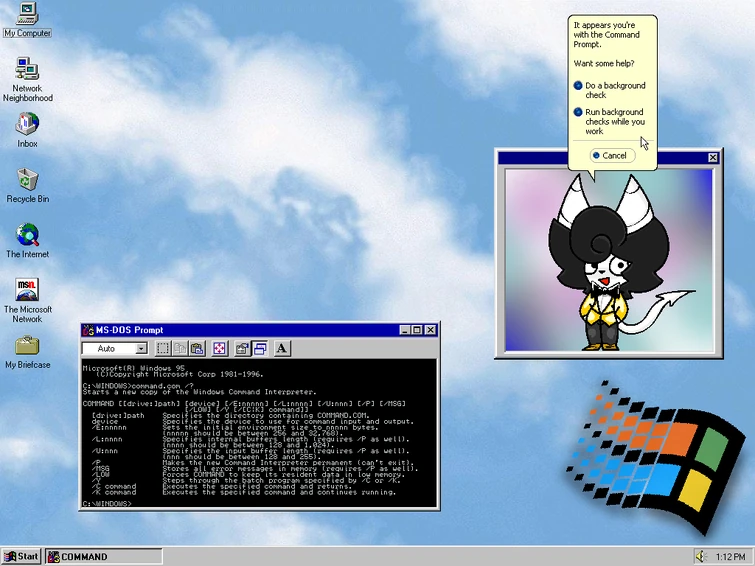This screenshot has width=755, height=566.
Task: Click 'Want some help?' balloon text
Action: click(604, 64)
